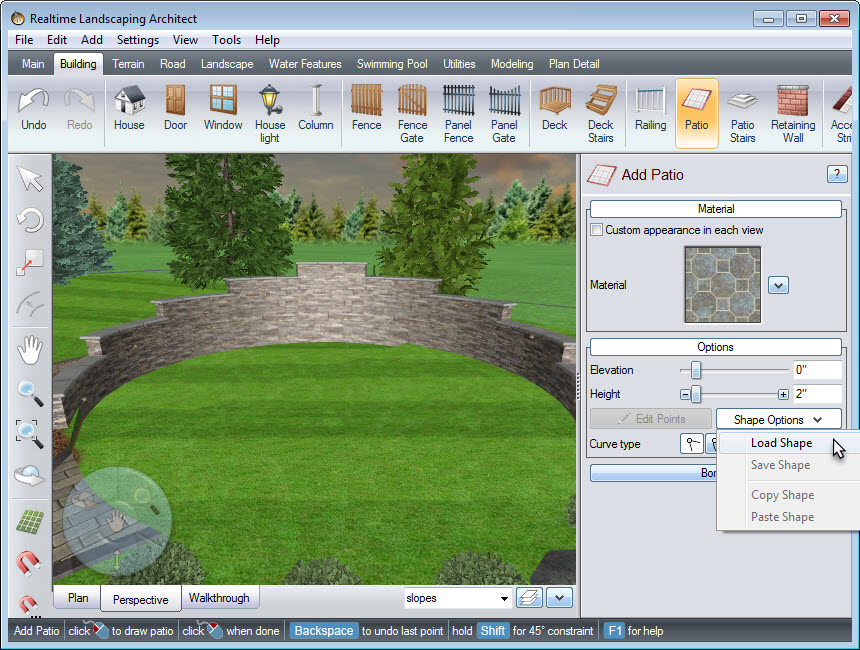This screenshot has width=860, height=650.
Task: Go to the Water Features tab
Action: point(305,64)
